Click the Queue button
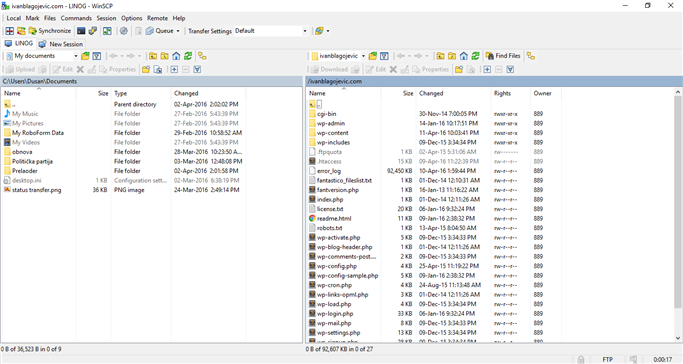Viewport: 683px width, 364px height. [160, 31]
